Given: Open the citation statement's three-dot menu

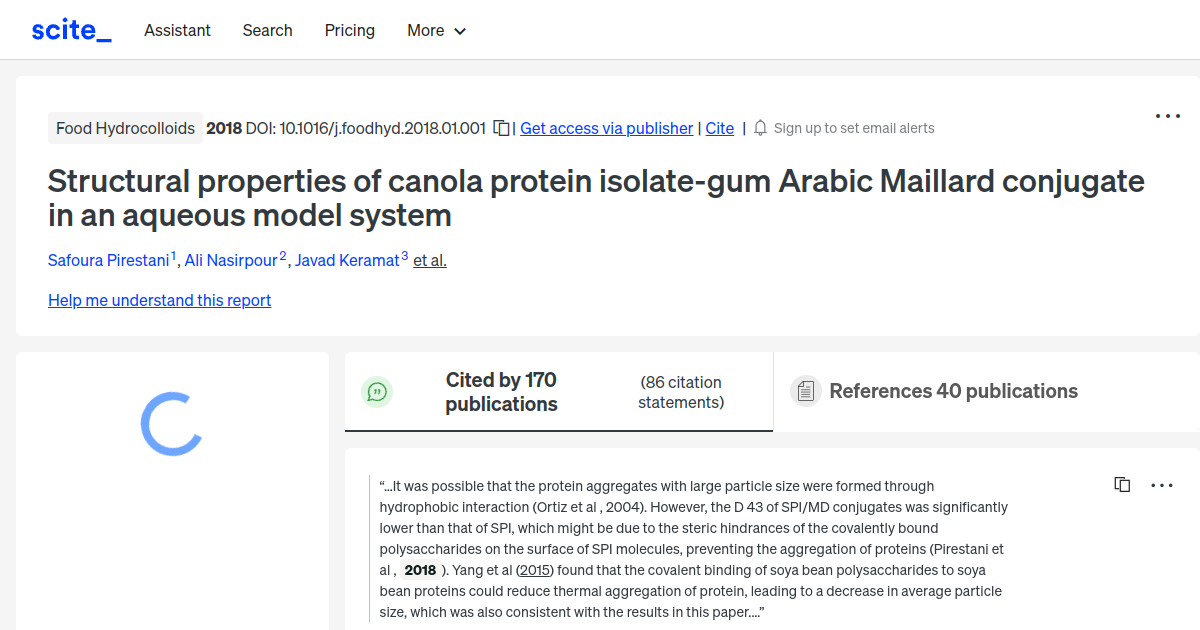Looking at the screenshot, I should (x=1161, y=484).
